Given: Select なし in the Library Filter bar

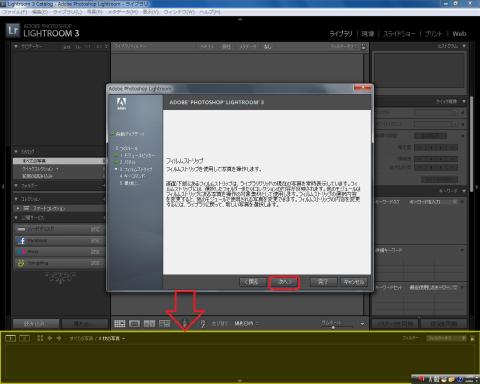Looking at the screenshot, I should pos(267,47).
